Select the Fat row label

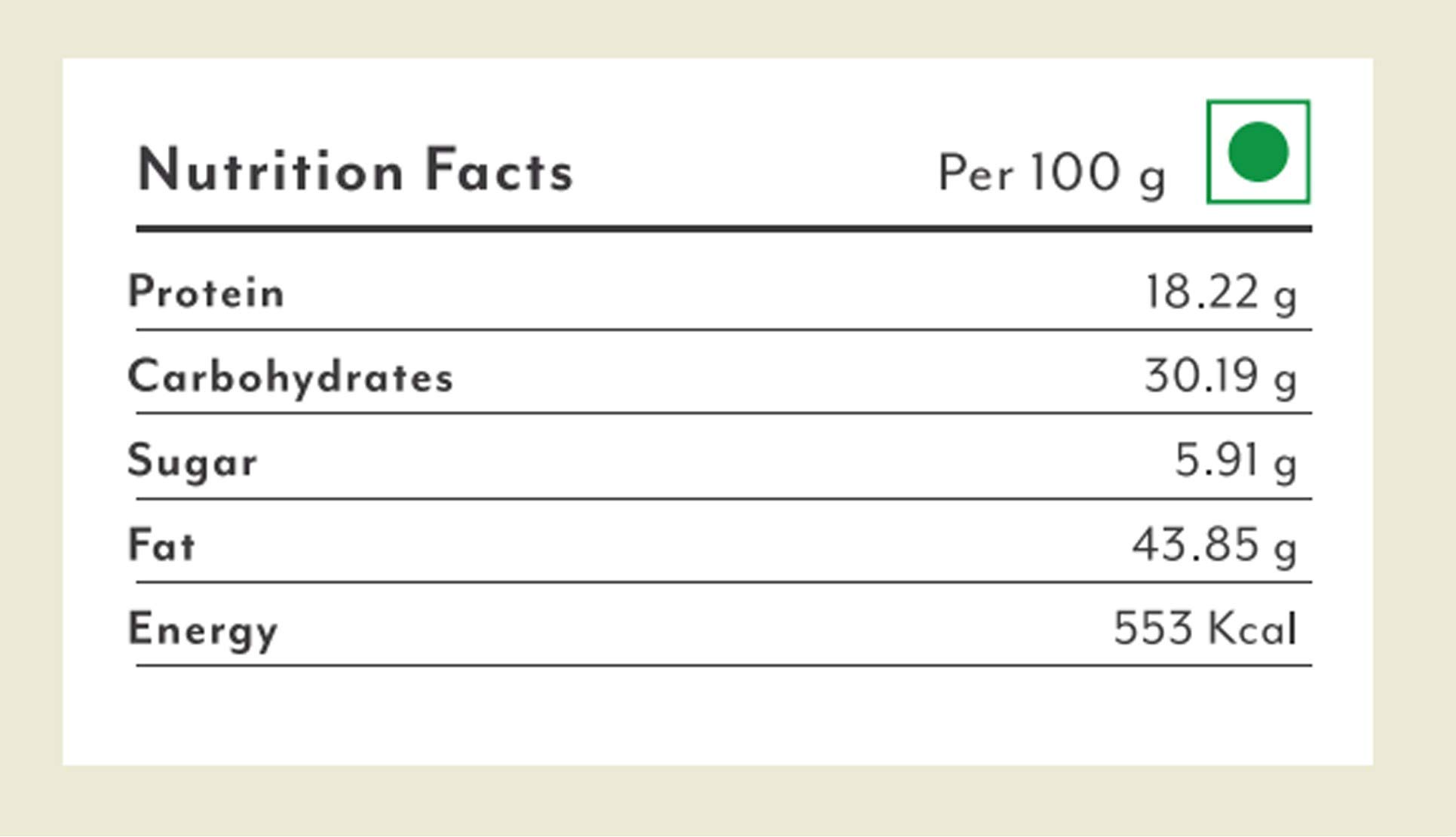click(x=161, y=544)
